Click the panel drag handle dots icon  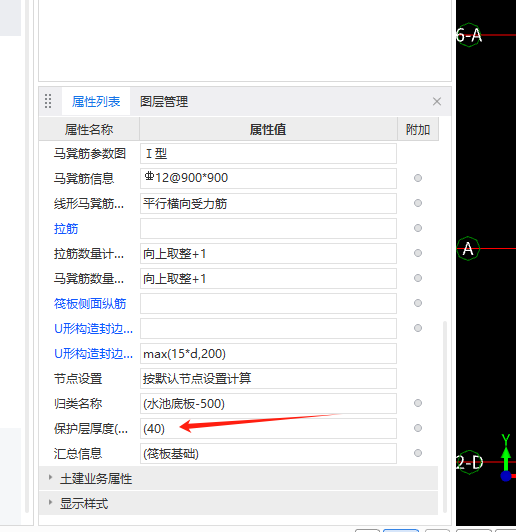coord(48,101)
